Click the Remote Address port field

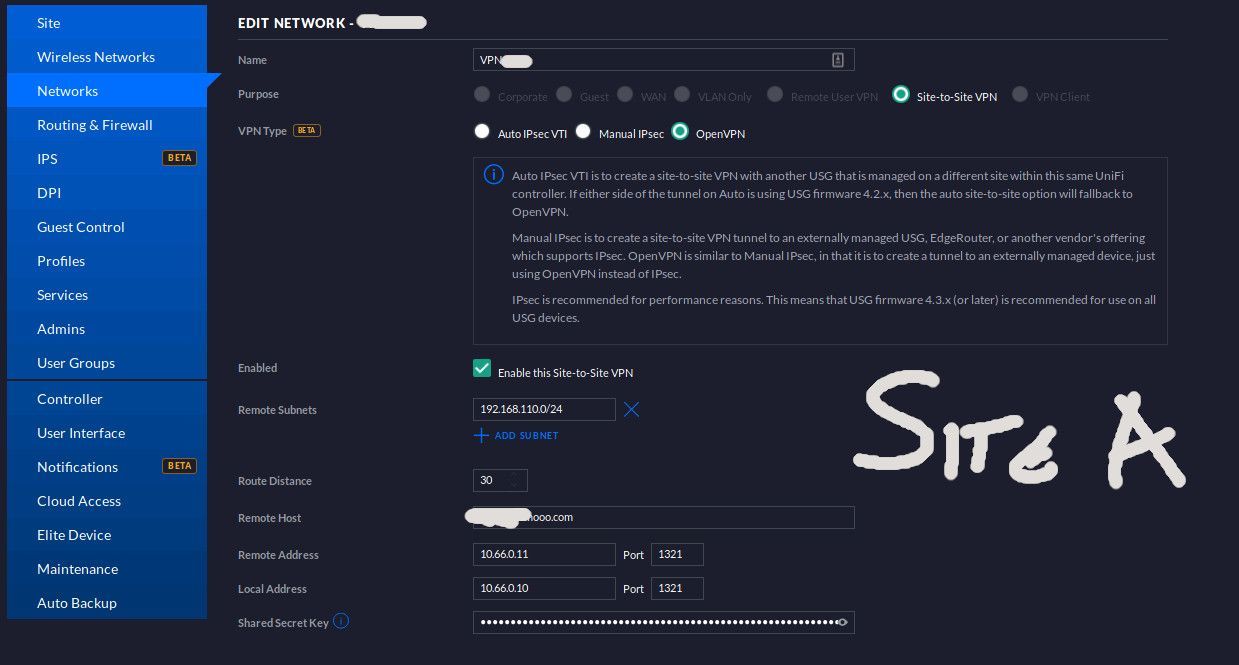coord(677,554)
